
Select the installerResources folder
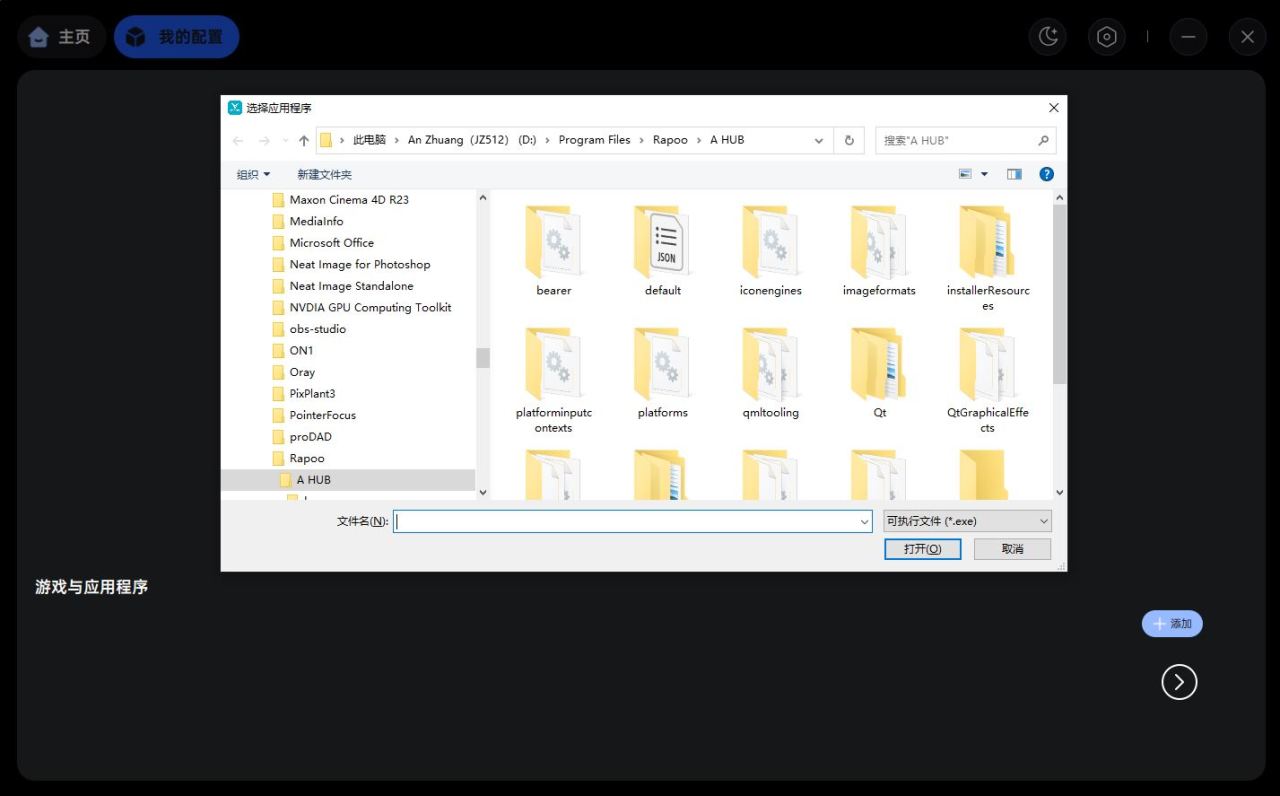point(987,258)
